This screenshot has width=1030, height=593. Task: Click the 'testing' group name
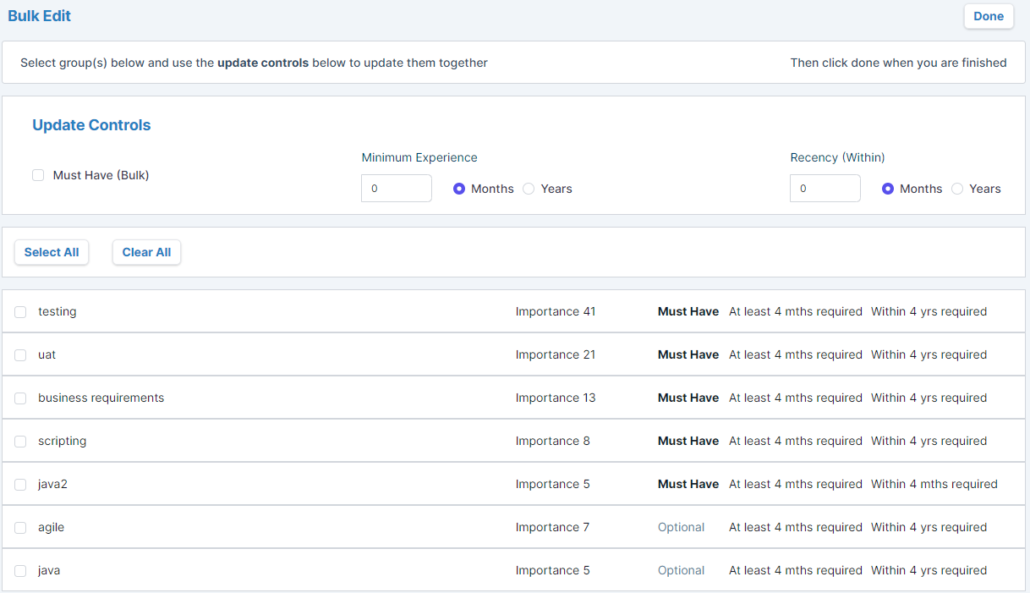pos(57,312)
